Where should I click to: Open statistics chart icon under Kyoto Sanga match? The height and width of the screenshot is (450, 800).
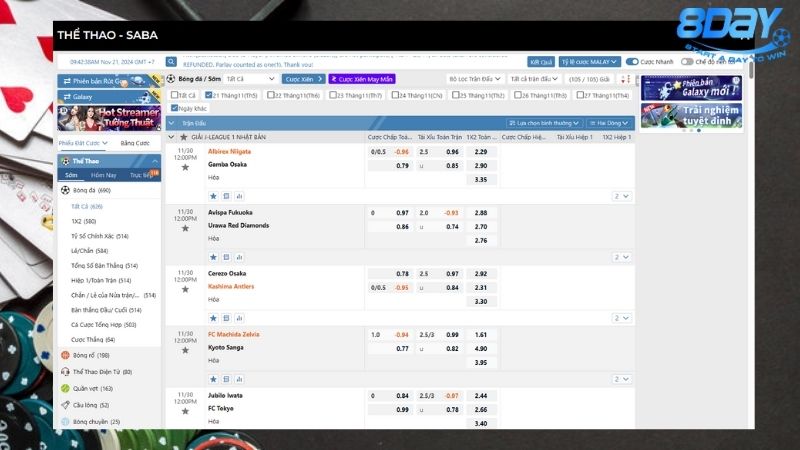point(239,379)
